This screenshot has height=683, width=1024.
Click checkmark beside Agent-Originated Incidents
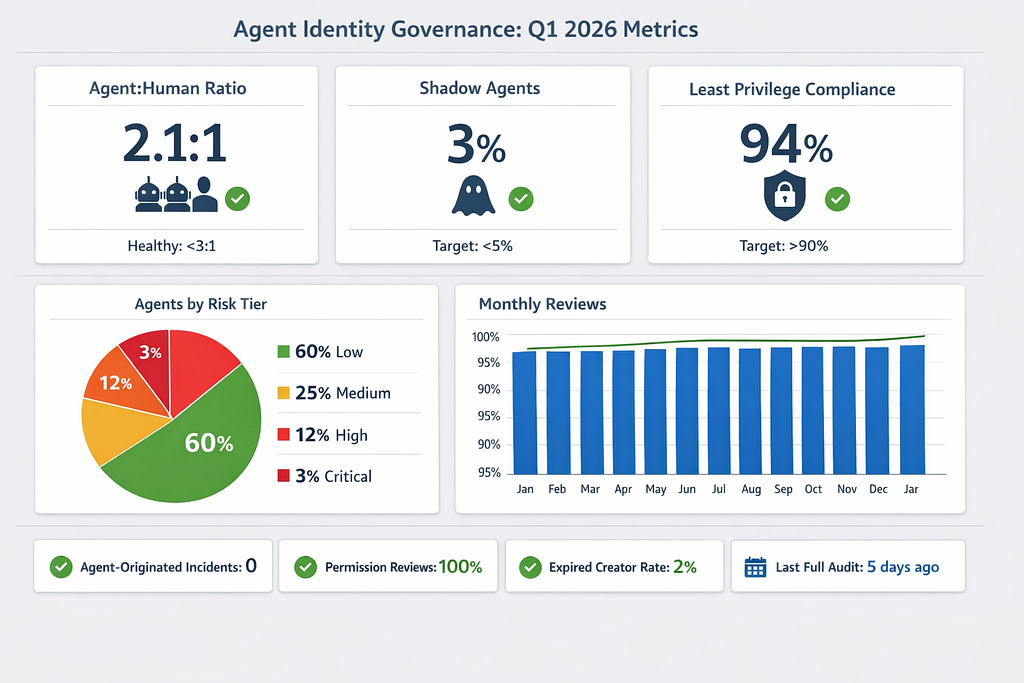point(61,567)
